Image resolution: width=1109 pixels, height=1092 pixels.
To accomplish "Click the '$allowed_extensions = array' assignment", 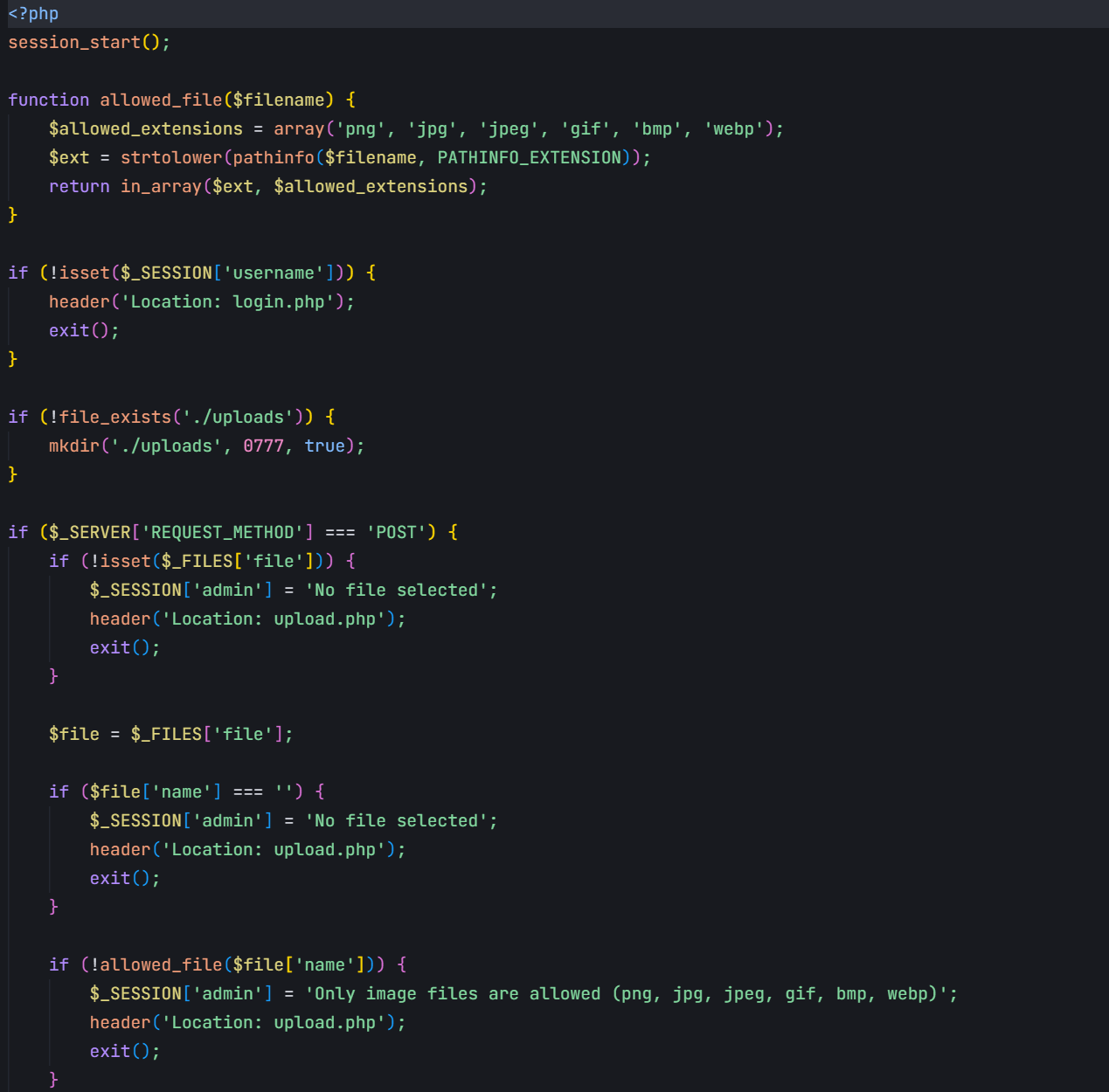I will click(x=186, y=128).
